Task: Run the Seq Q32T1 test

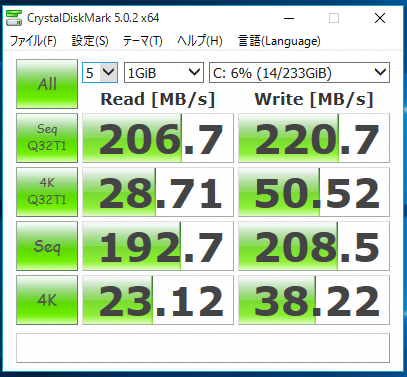Action: coord(47,138)
